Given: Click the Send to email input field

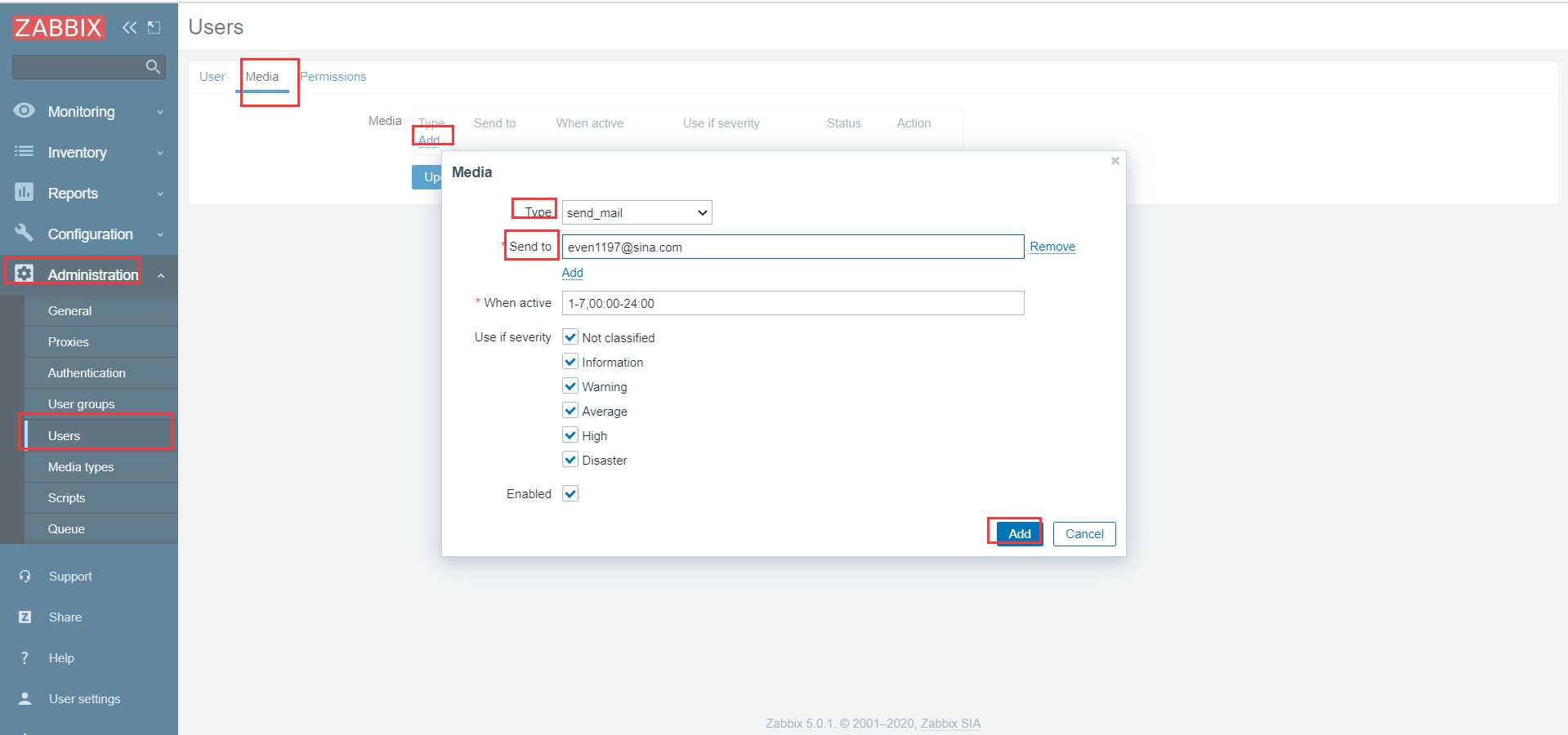Looking at the screenshot, I should 793,247.
